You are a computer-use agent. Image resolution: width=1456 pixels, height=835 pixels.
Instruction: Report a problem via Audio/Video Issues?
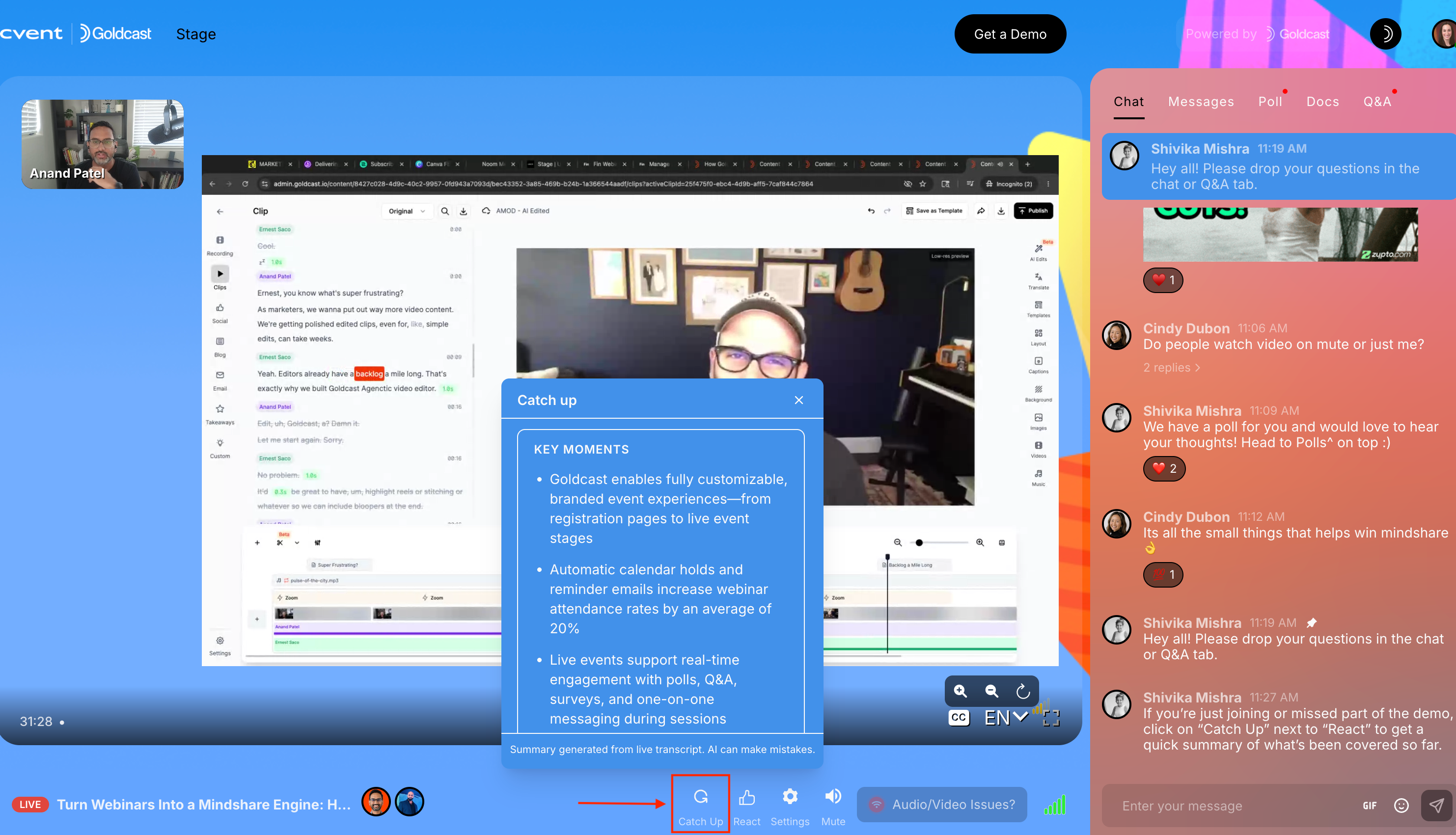[x=942, y=804]
